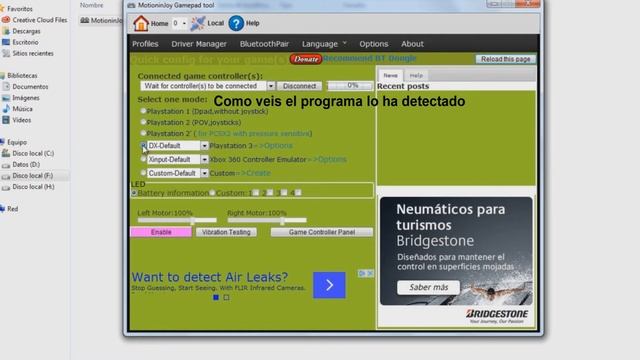Open connected game controller dropdown
This screenshot has height=360, width=640.
(x=271, y=86)
